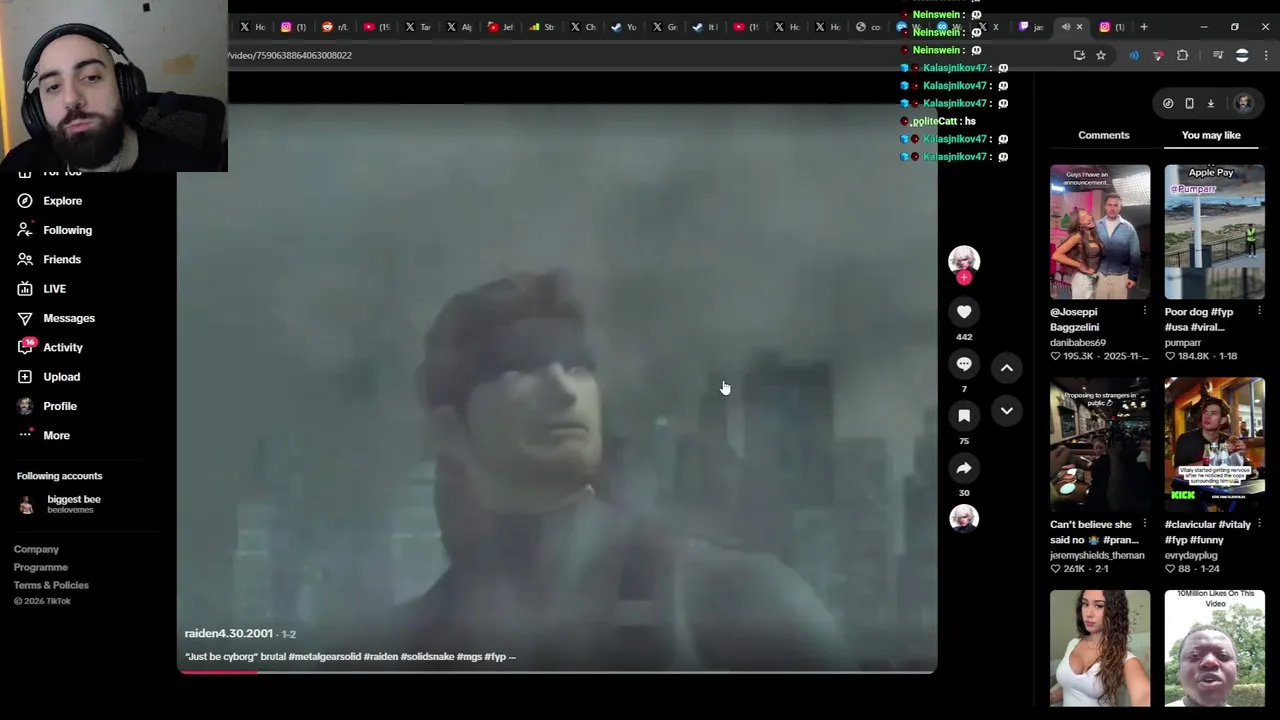This screenshot has height=720, width=1280.
Task: Click the #metalgearsolid hashtag in the caption
Action: pos(324,657)
